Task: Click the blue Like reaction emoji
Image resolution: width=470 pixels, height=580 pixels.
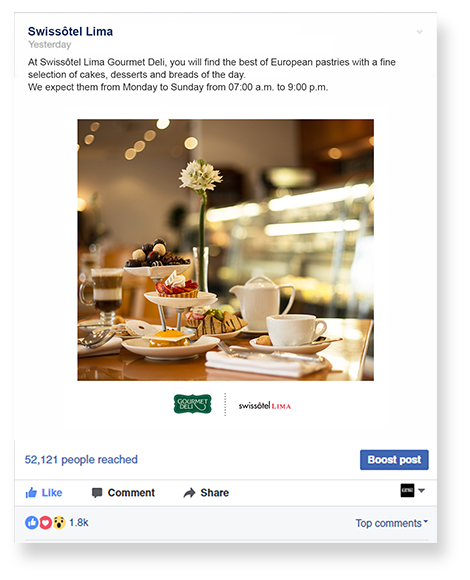Action: (x=31, y=523)
